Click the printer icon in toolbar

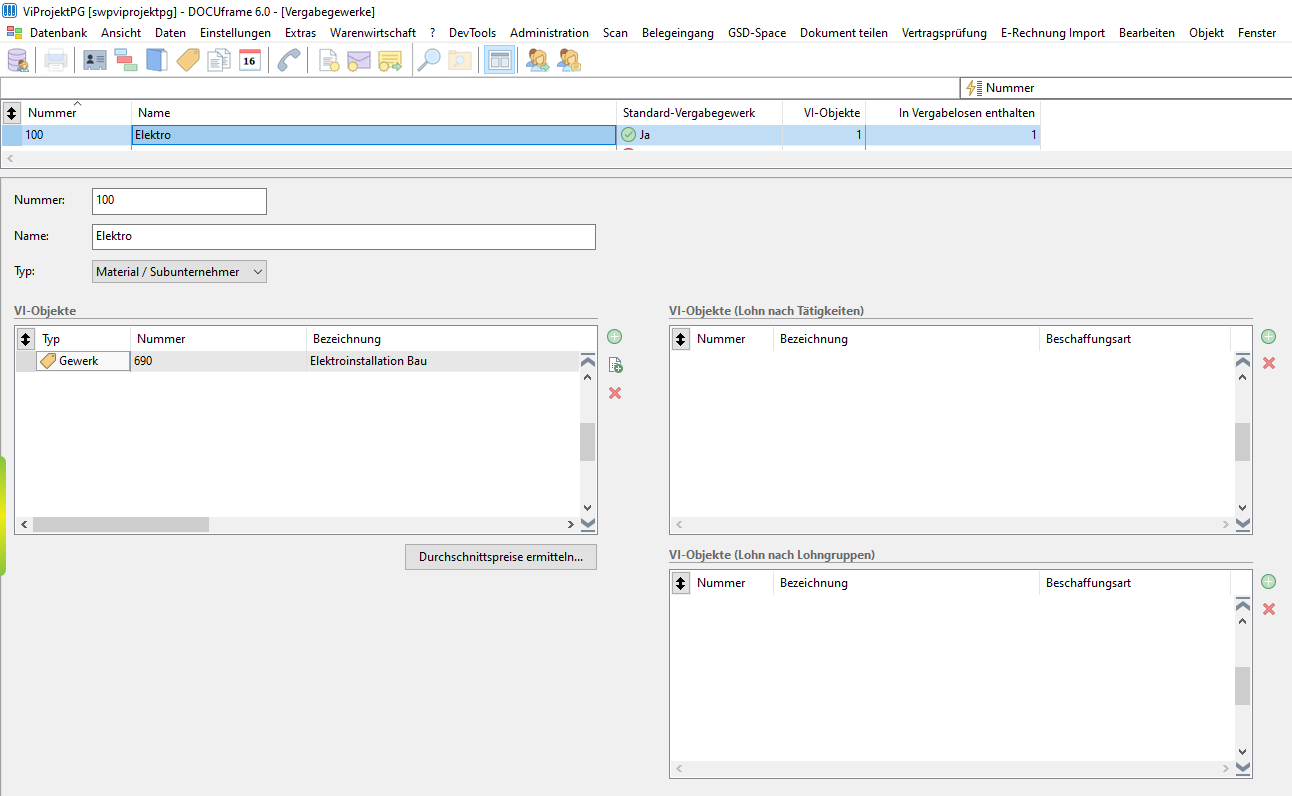[55, 60]
